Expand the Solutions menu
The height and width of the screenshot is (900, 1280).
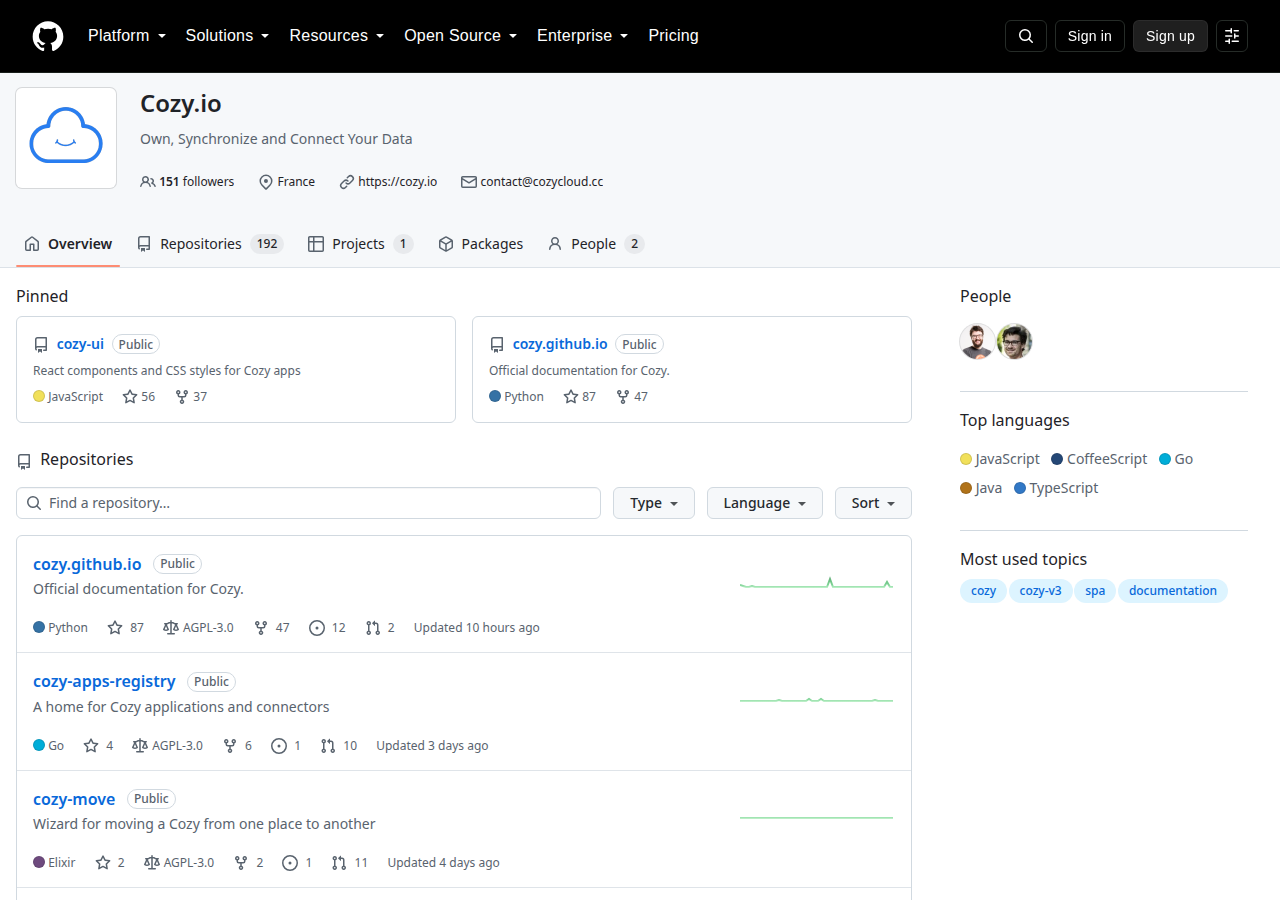(227, 36)
